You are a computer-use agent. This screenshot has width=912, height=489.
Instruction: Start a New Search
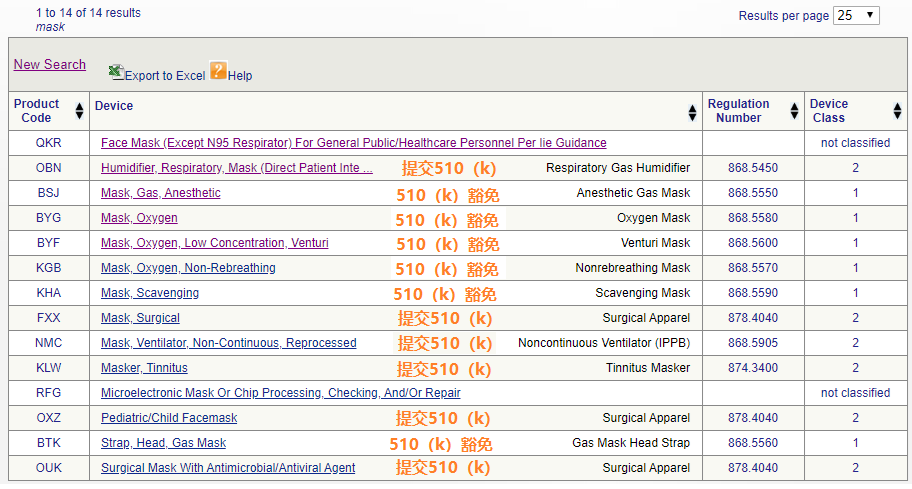[50, 64]
